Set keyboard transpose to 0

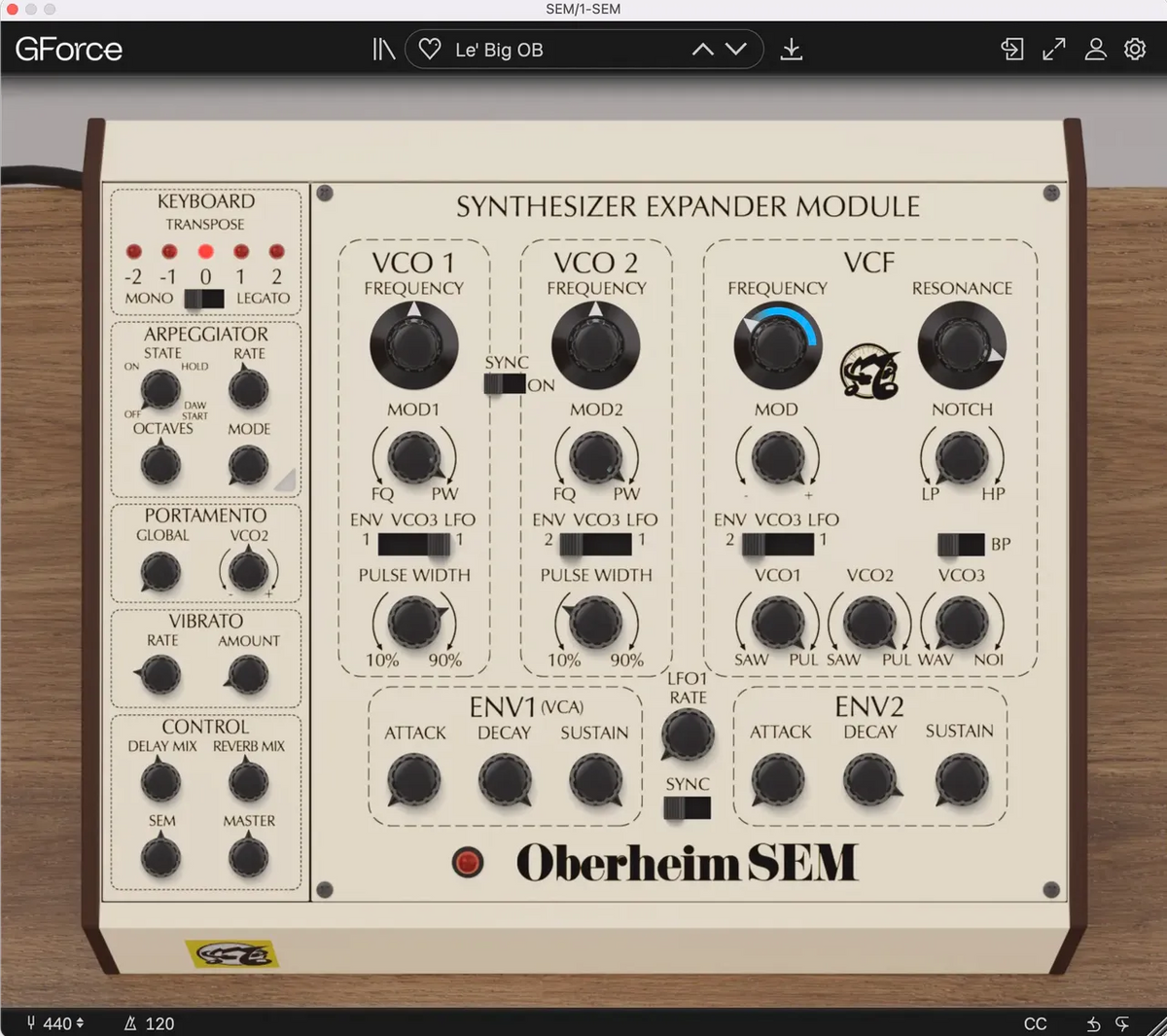[x=205, y=252]
